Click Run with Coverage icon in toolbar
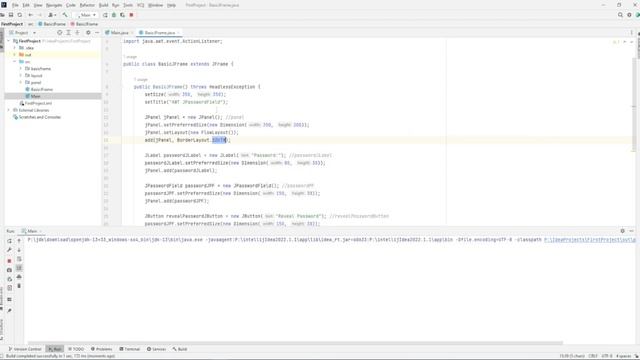This screenshot has height=360, width=640. 122,15
